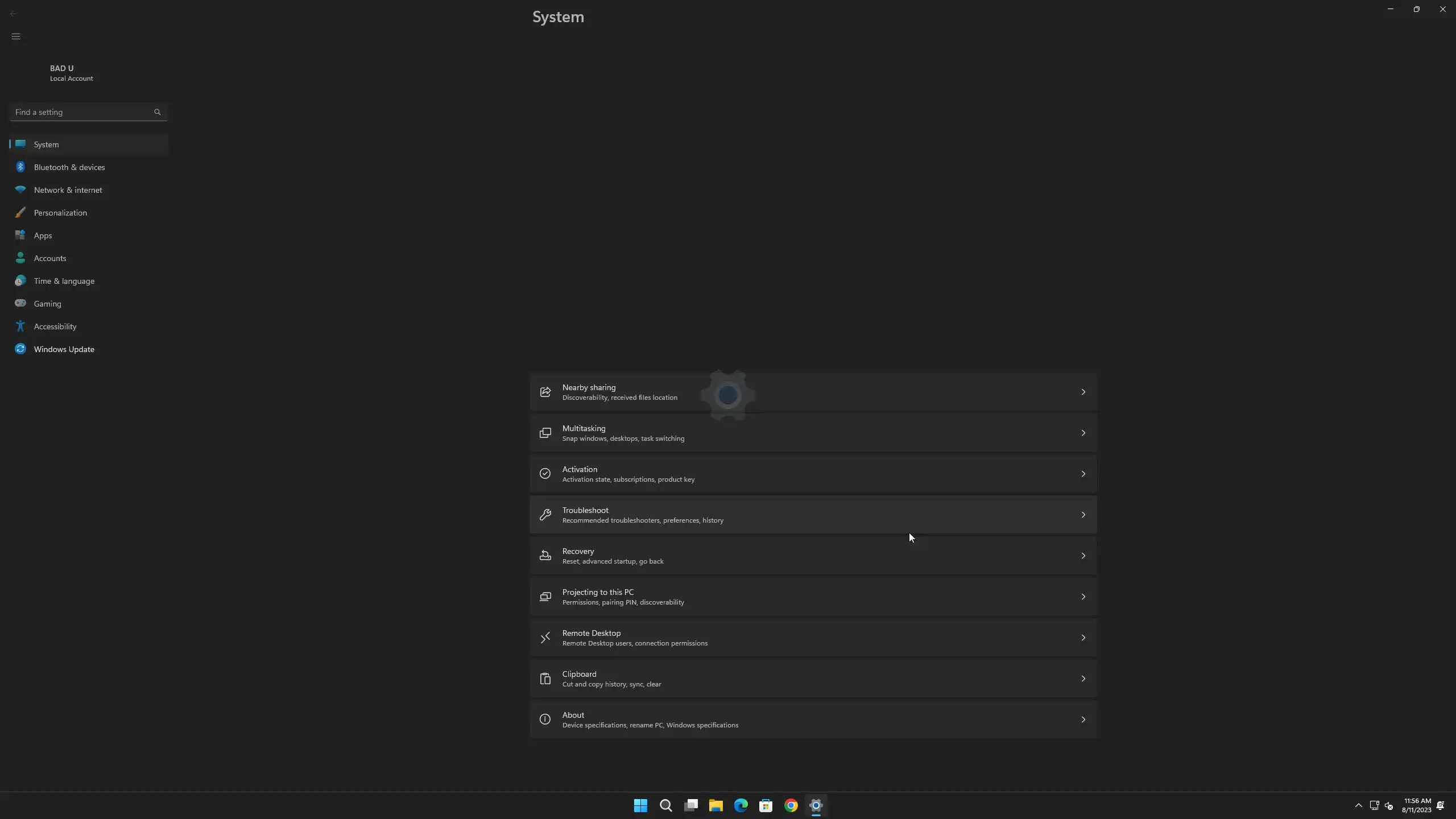Click the Troubleshoot wrench icon
This screenshot has height=819, width=1456.
[545, 515]
